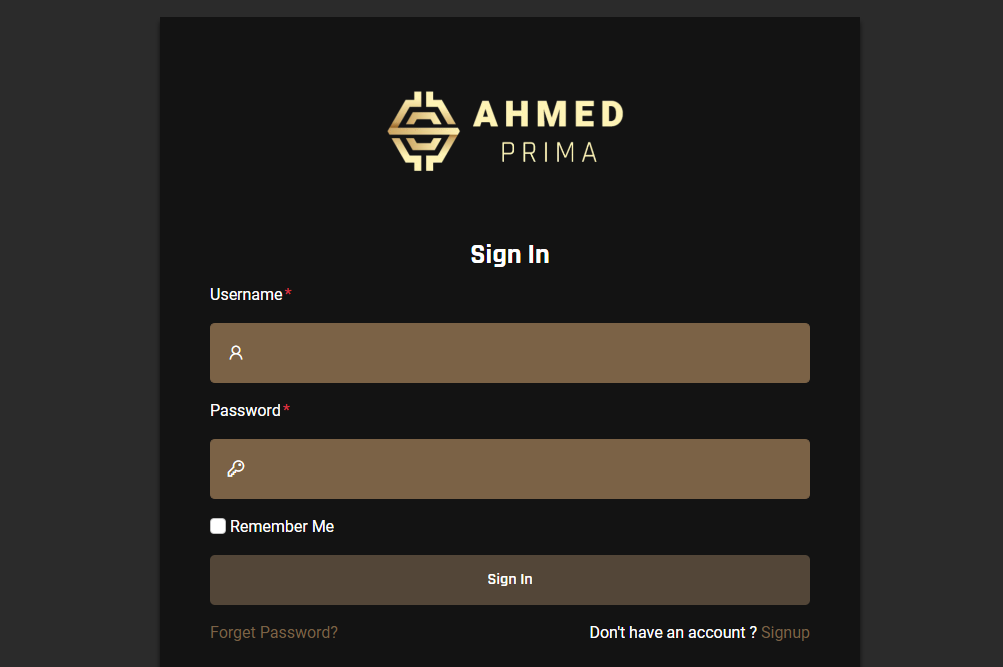The image size is (1003, 667).
Task: Open the Forget Password? link
Action: (x=274, y=633)
